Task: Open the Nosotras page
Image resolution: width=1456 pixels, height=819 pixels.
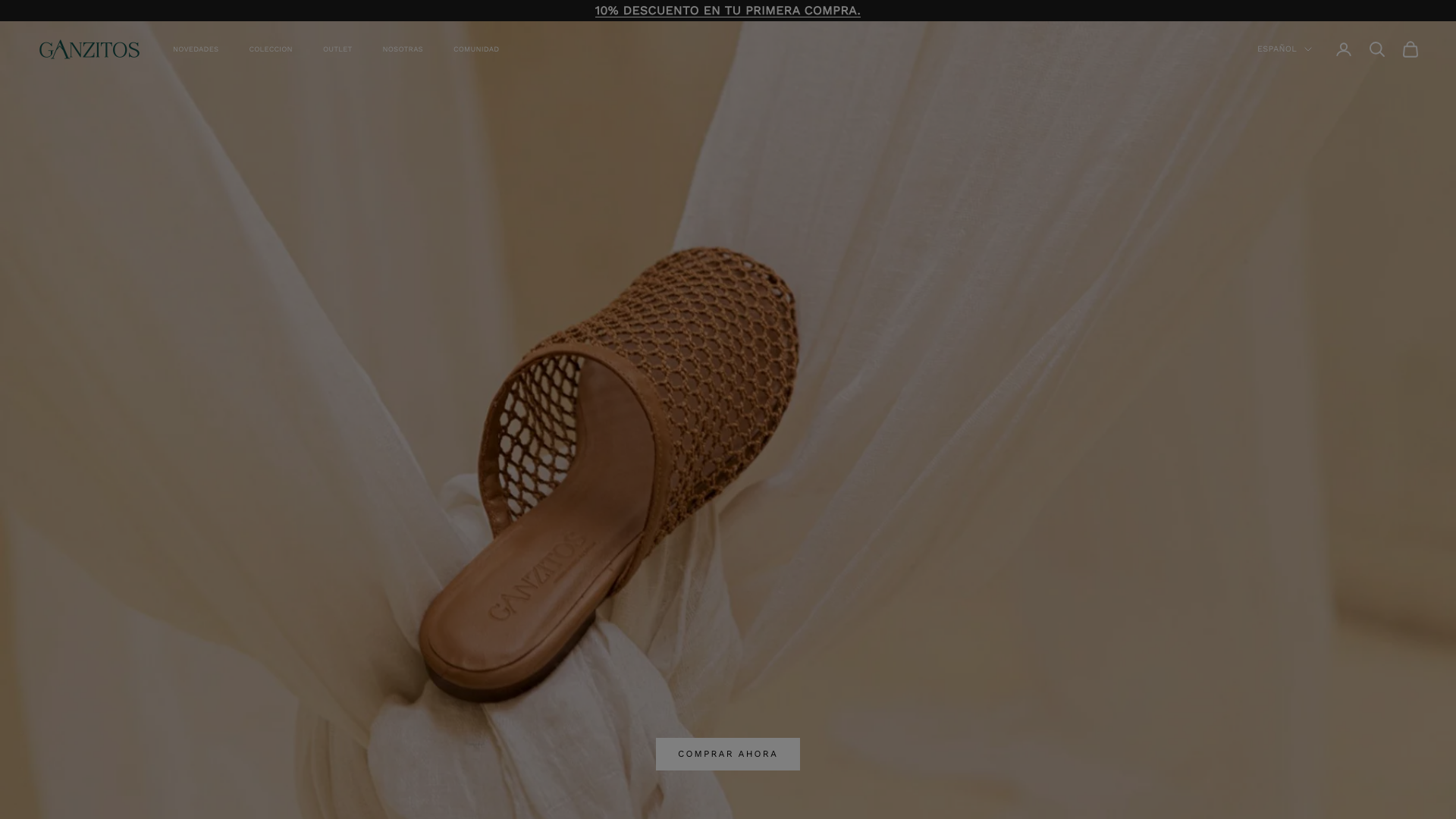Action: click(403, 49)
